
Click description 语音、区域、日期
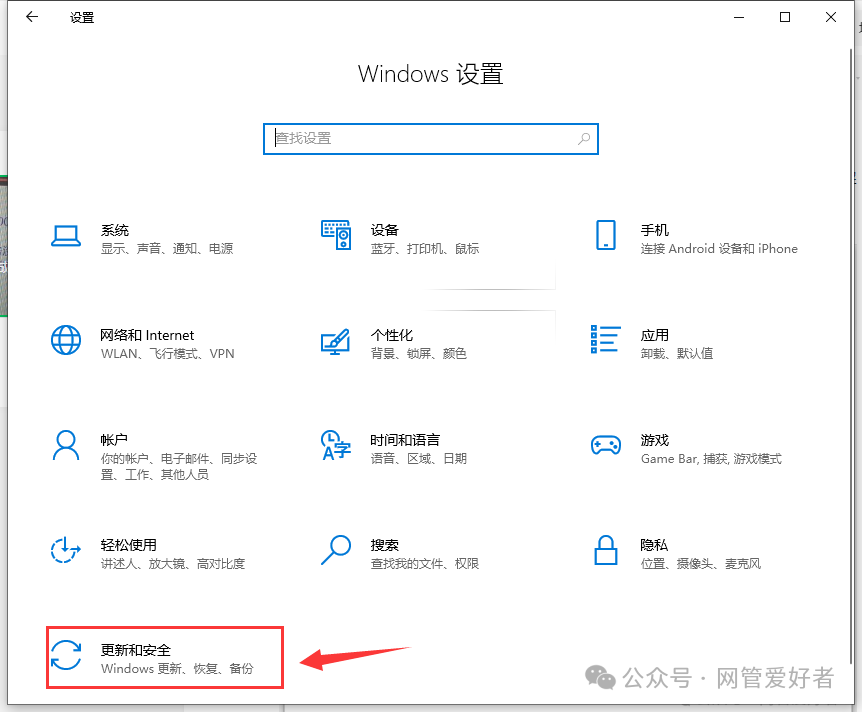tap(419, 459)
